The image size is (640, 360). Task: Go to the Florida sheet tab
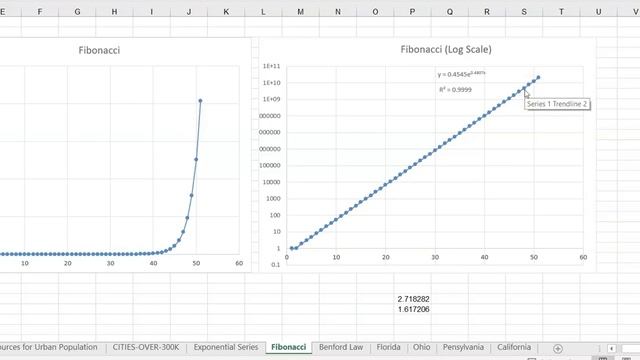pyautogui.click(x=388, y=347)
